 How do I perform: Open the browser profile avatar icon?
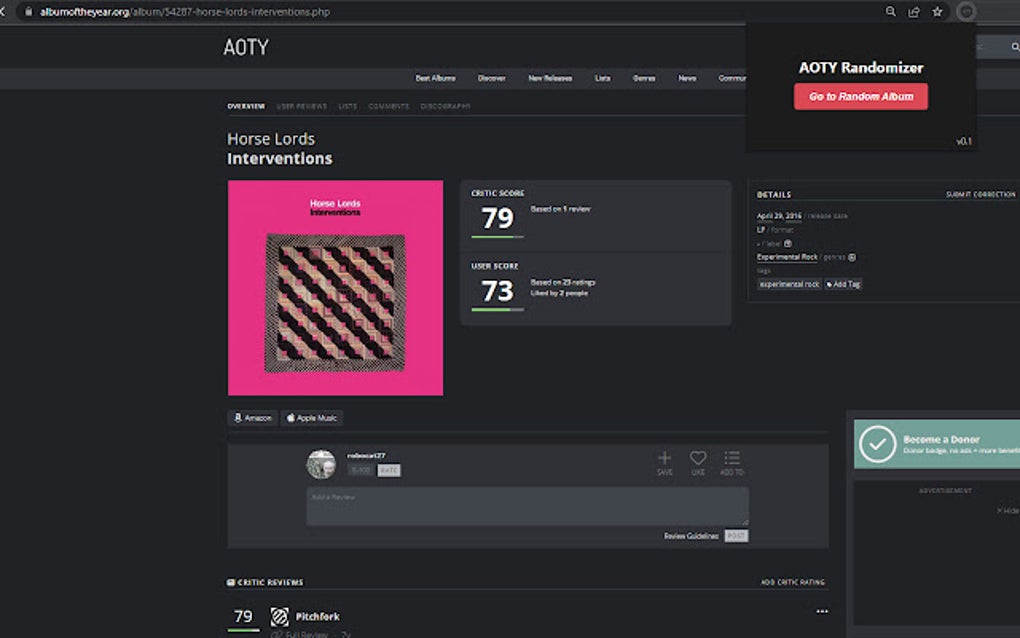coord(966,12)
